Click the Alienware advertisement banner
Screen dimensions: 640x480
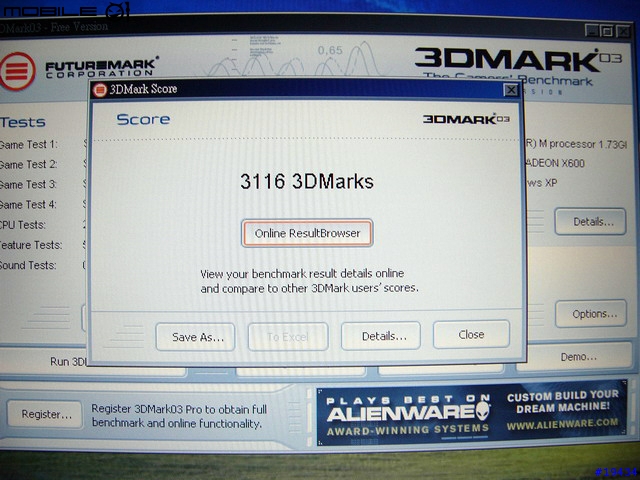472,413
